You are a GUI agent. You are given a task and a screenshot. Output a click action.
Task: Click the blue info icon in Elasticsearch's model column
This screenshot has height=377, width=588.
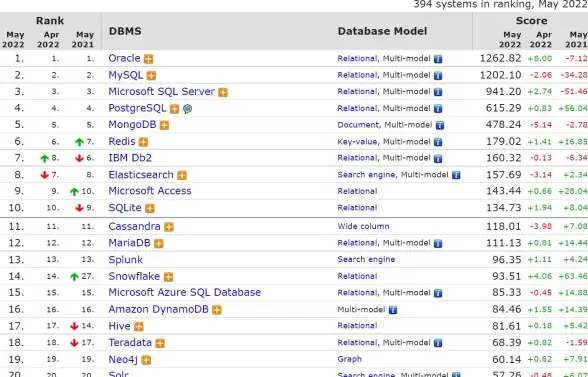click(456, 175)
